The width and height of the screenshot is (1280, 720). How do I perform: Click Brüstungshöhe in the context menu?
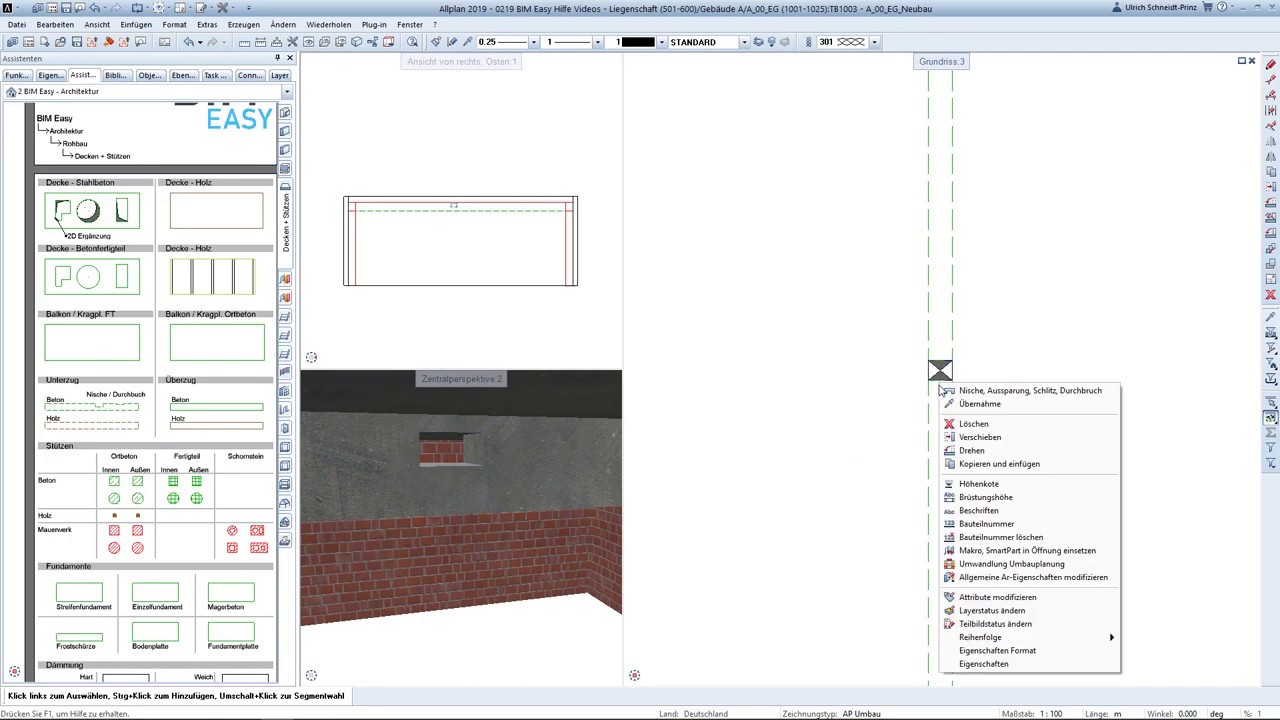985,497
